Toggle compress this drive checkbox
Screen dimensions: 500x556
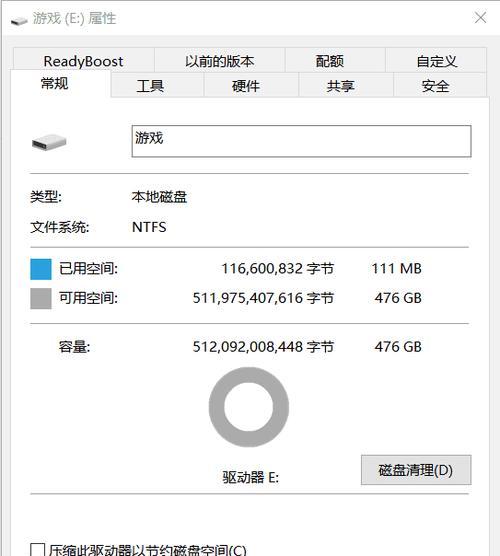pyautogui.click(x=38, y=550)
